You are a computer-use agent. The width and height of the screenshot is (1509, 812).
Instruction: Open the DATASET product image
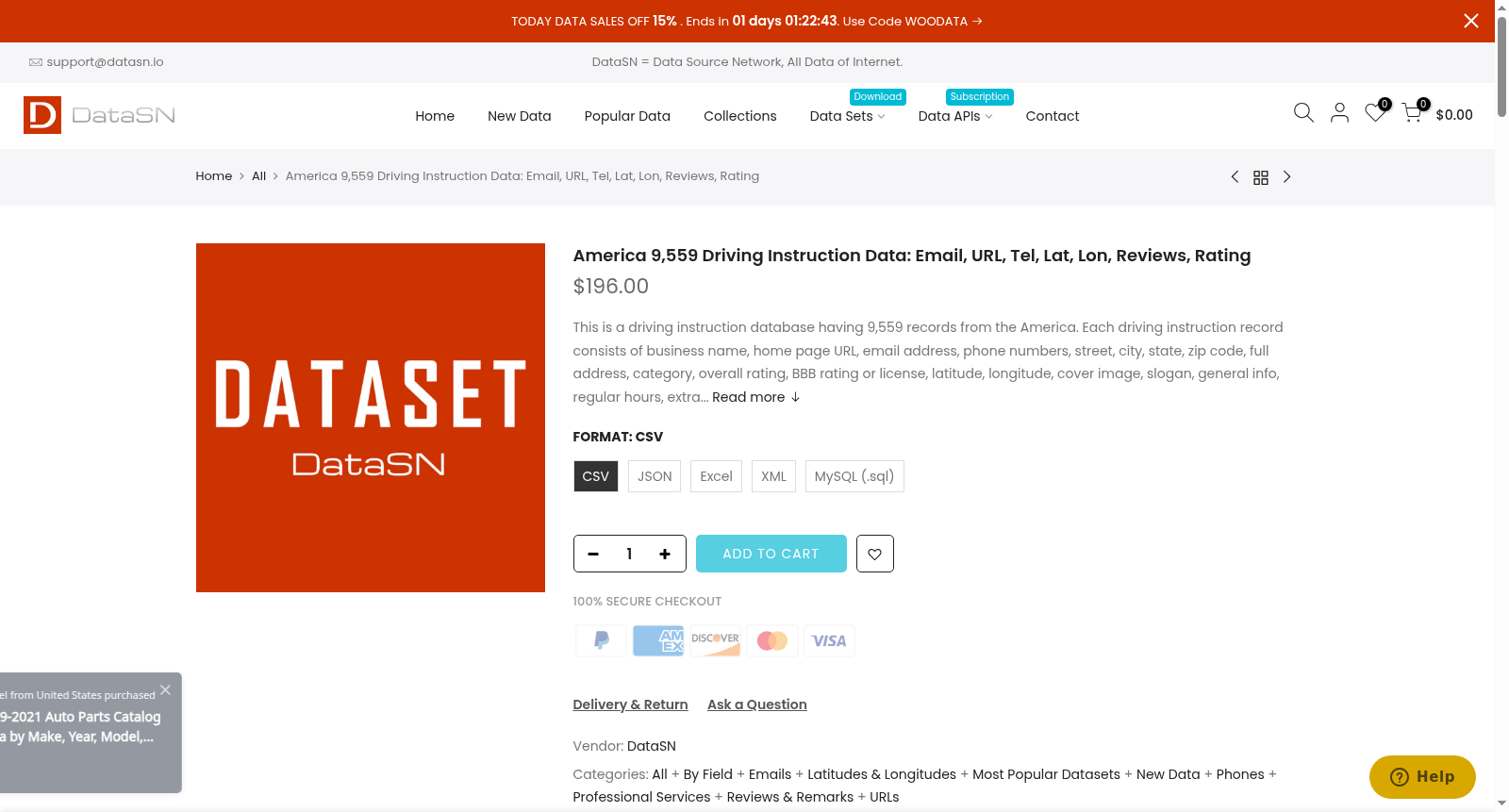pyautogui.click(x=371, y=418)
